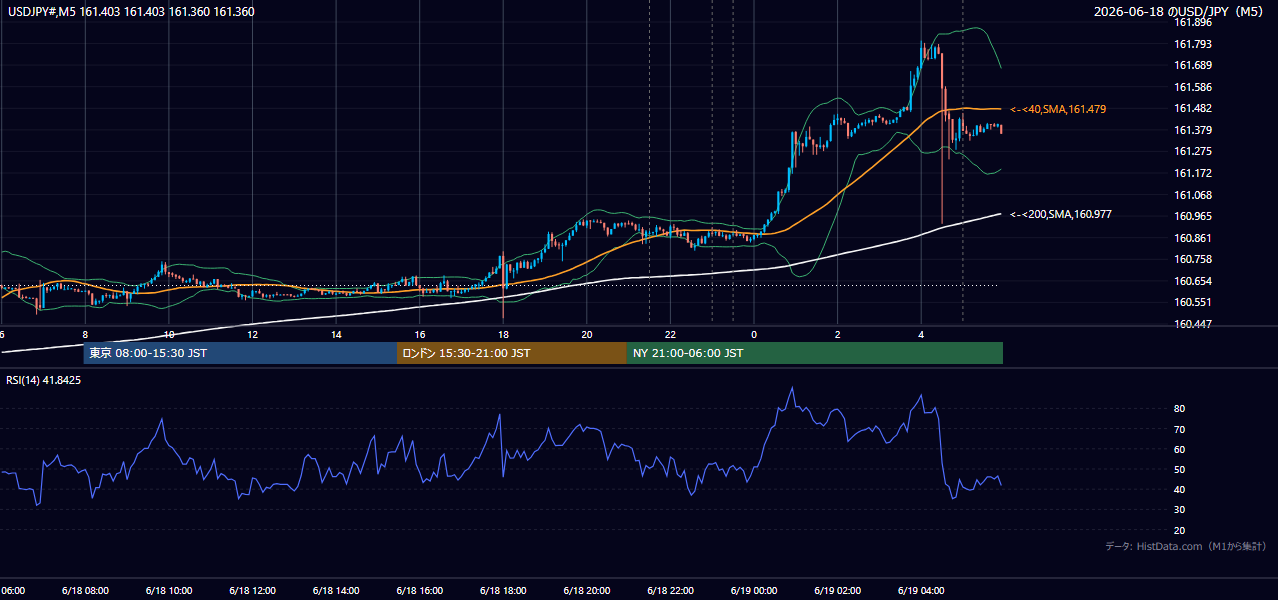Click price axis value 161.068
1278x600 pixels.
click(1192, 195)
